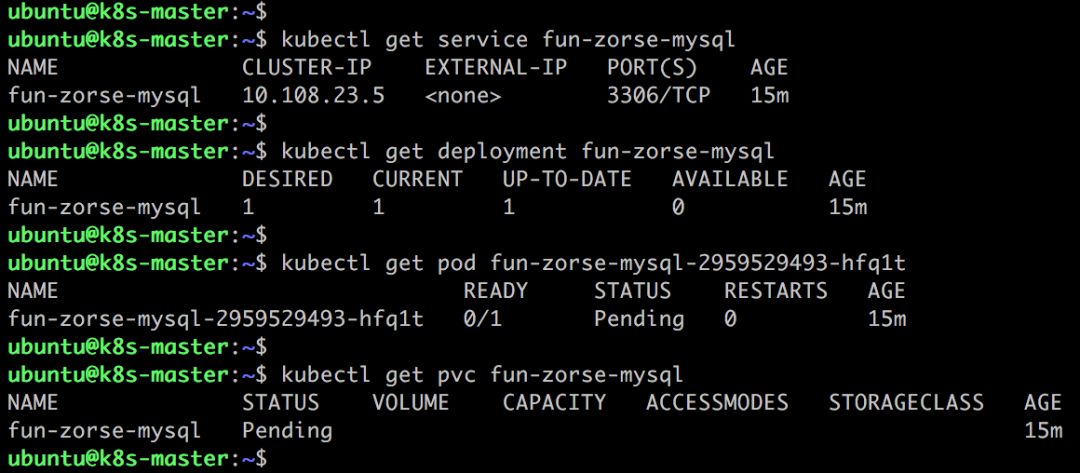Click the 'kubectl get deployment fun-zorse-mysql' command
The height and width of the screenshot is (473, 1080).
(528, 151)
